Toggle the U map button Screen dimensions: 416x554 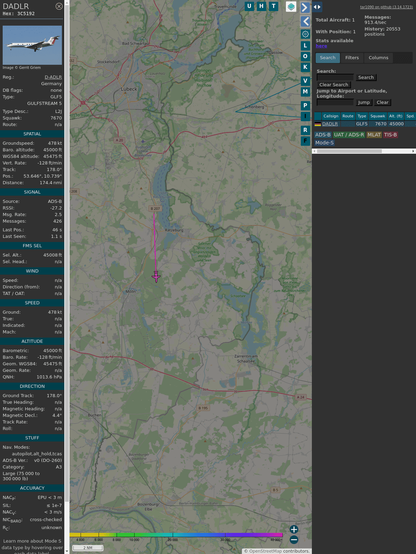pyautogui.click(x=249, y=6)
